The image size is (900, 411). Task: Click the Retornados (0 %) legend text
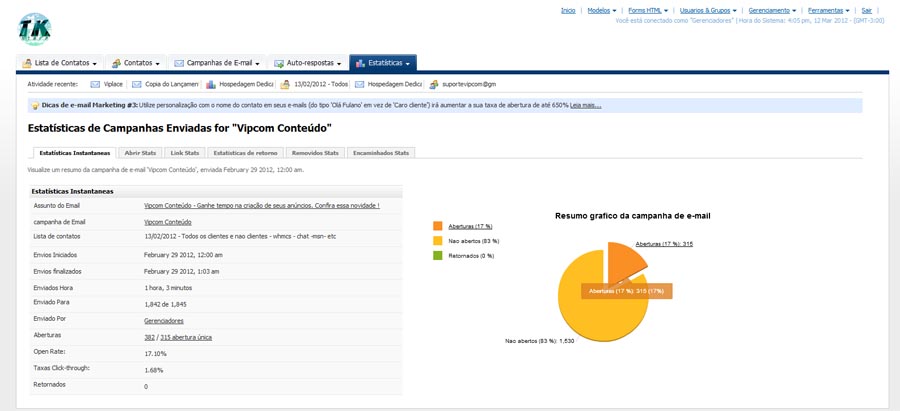471,256
